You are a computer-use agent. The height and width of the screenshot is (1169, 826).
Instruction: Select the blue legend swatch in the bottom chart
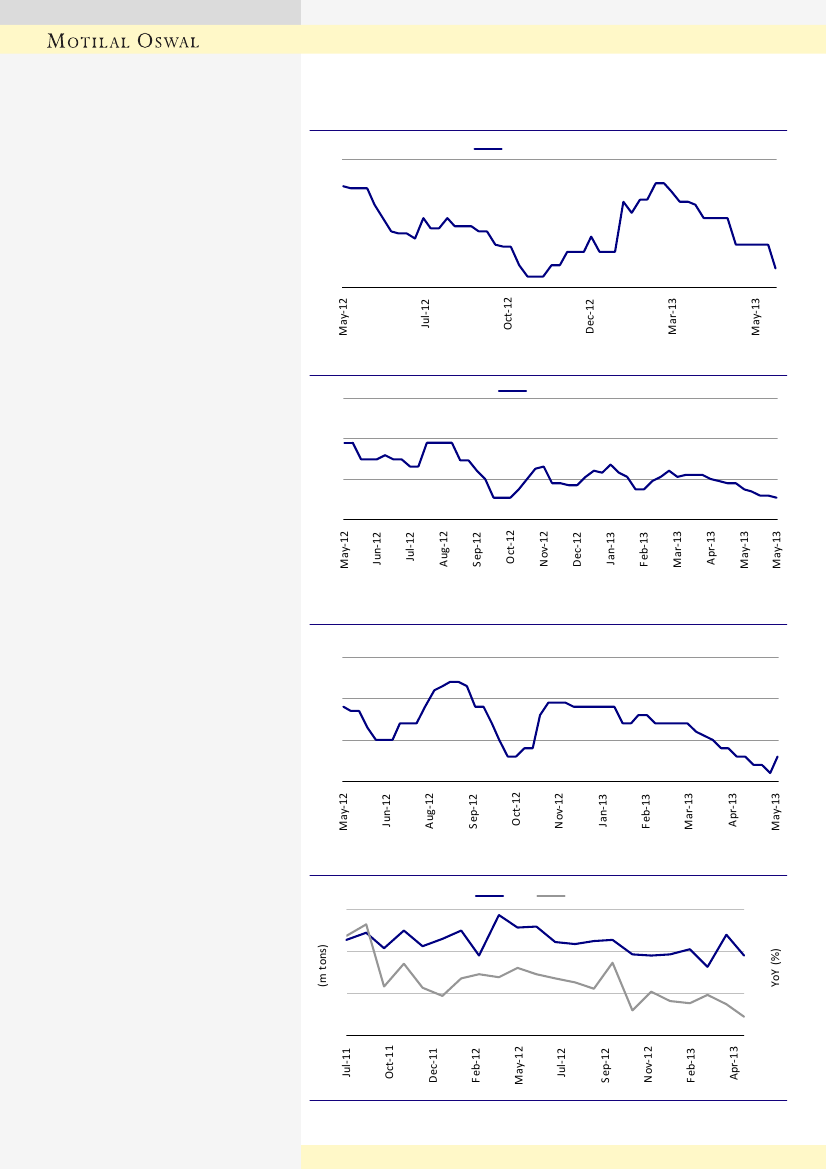point(489,895)
